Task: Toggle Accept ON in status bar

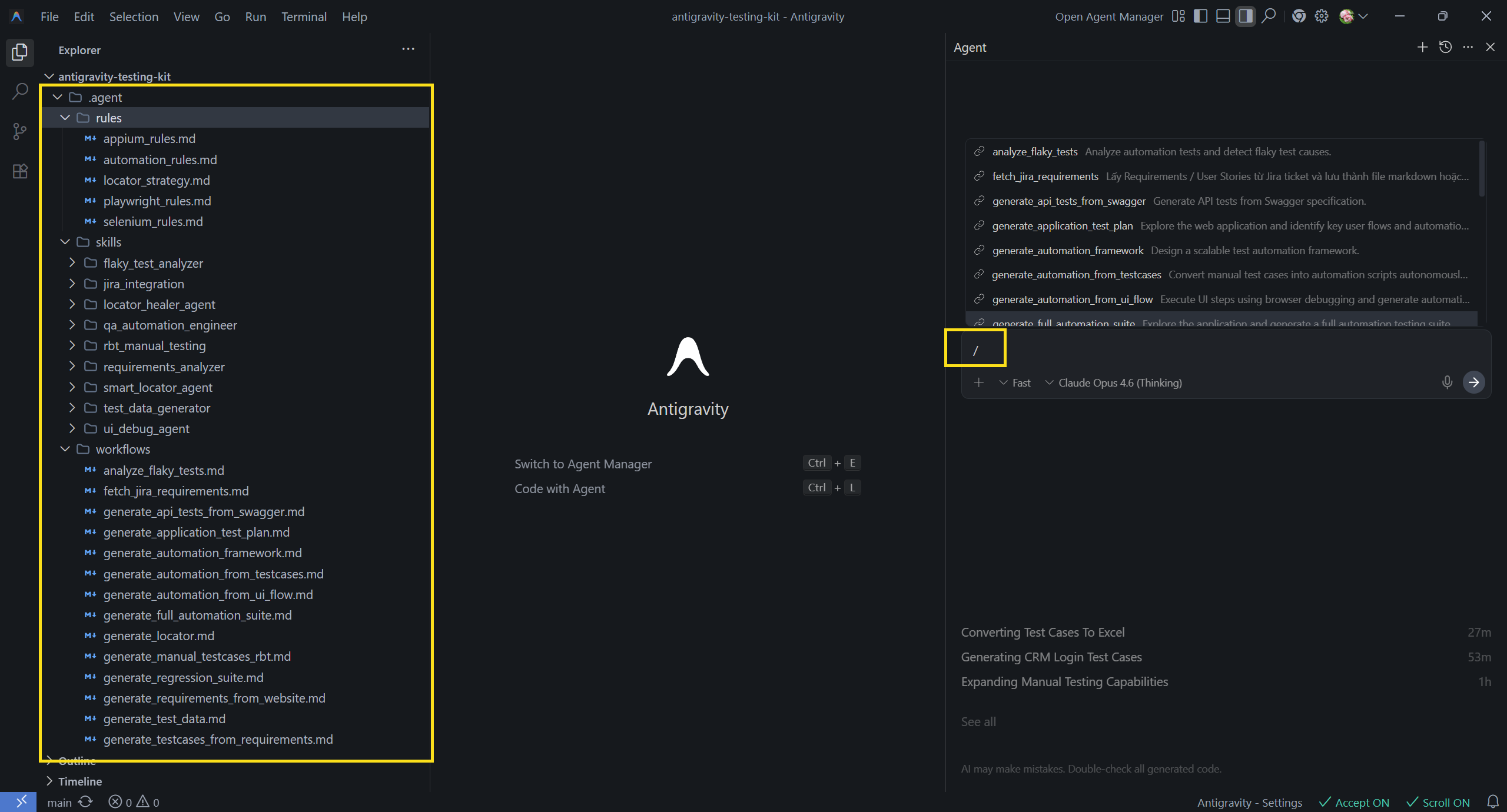Action: pyautogui.click(x=1354, y=803)
